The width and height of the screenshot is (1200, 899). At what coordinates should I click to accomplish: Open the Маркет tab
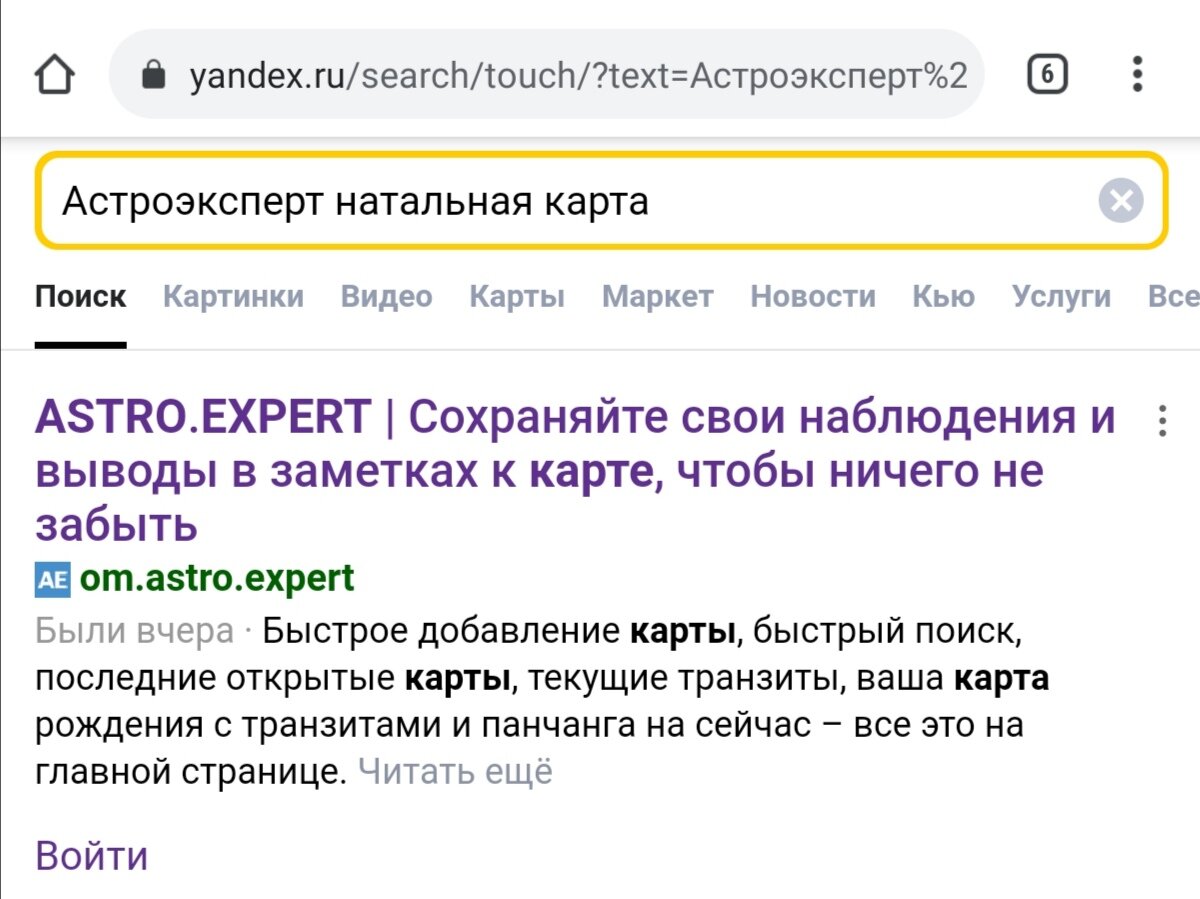[657, 297]
